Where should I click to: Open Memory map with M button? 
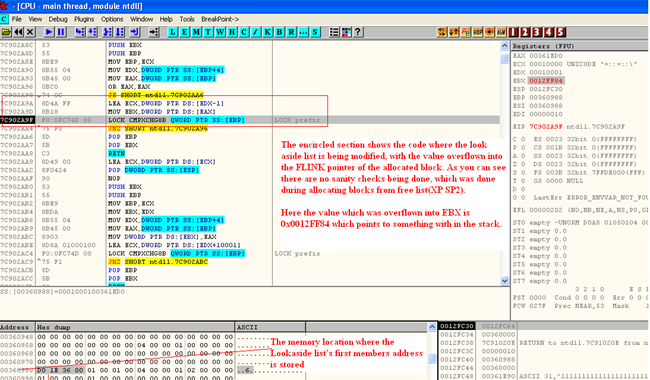[196, 32]
